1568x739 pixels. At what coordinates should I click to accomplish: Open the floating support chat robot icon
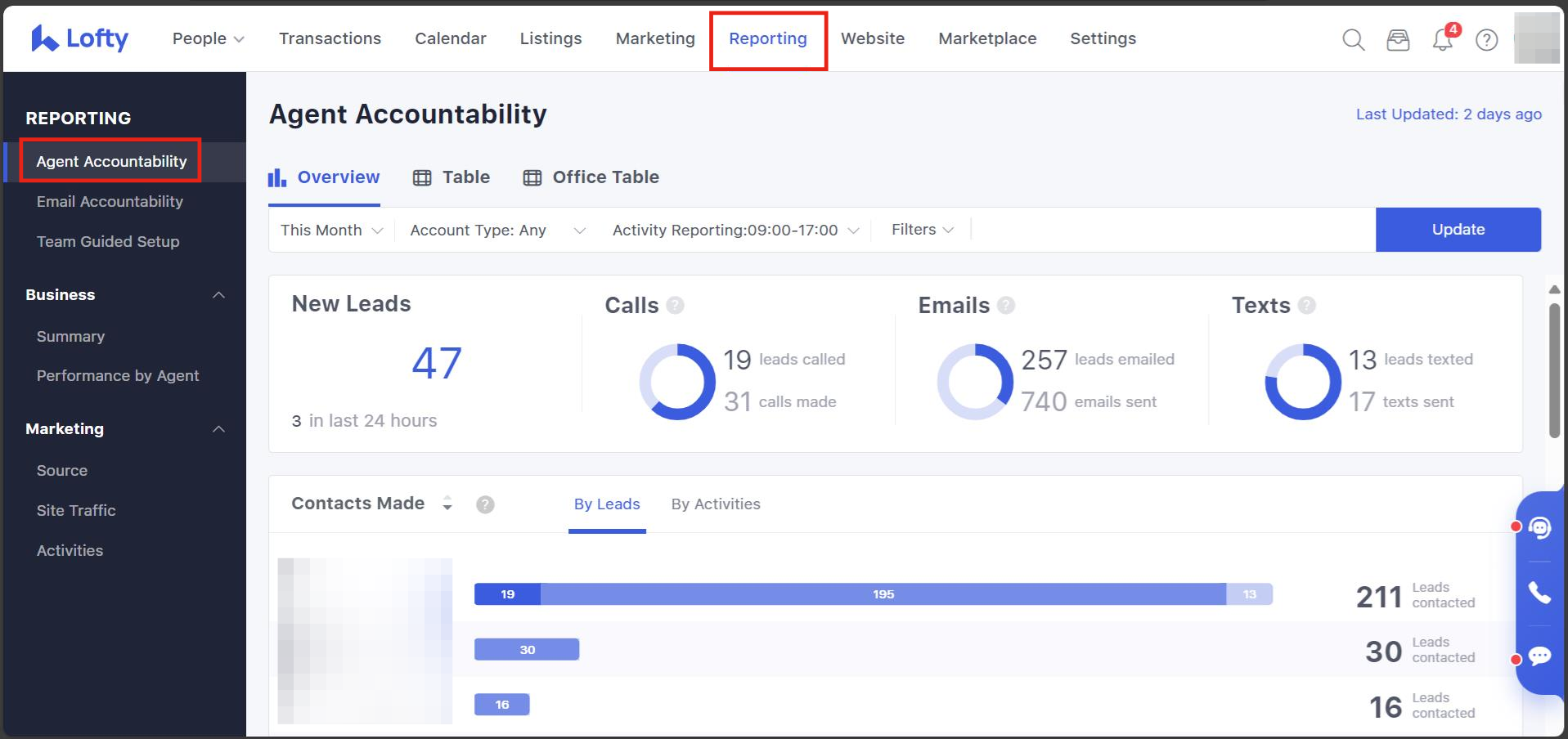(1539, 528)
